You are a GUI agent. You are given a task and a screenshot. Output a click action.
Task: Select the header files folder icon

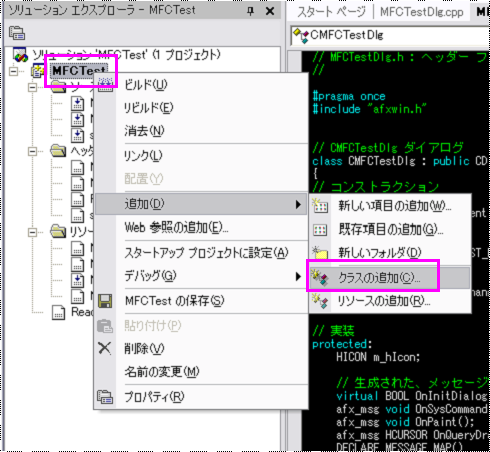coord(58,151)
